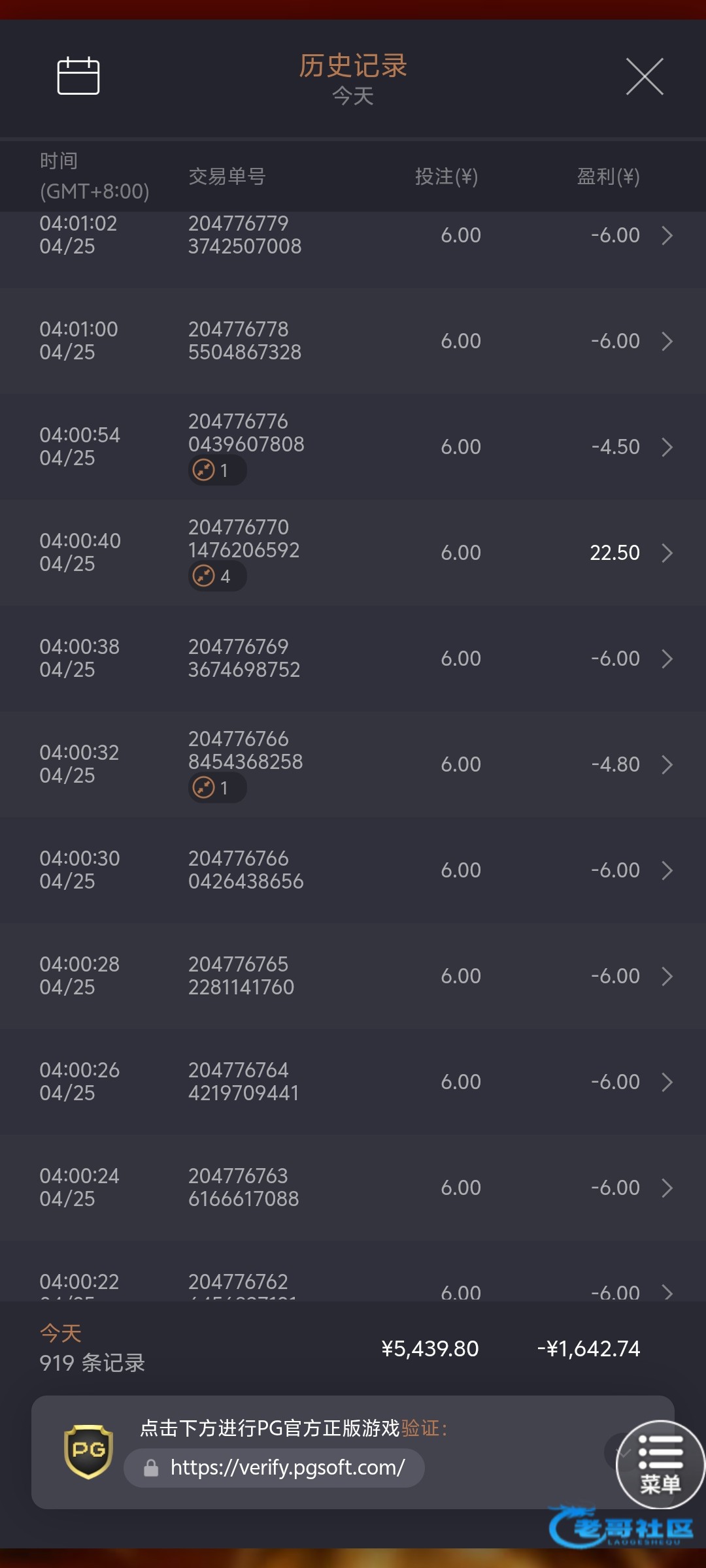Screen dimensions: 706x1568
Task: Select transaction 2047767785504867328 row
Action: click(353, 340)
